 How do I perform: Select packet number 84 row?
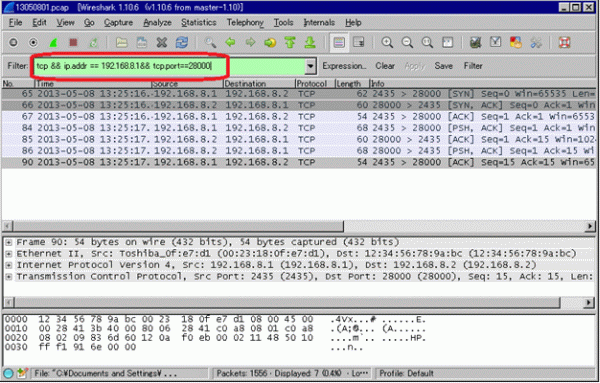pos(298,128)
